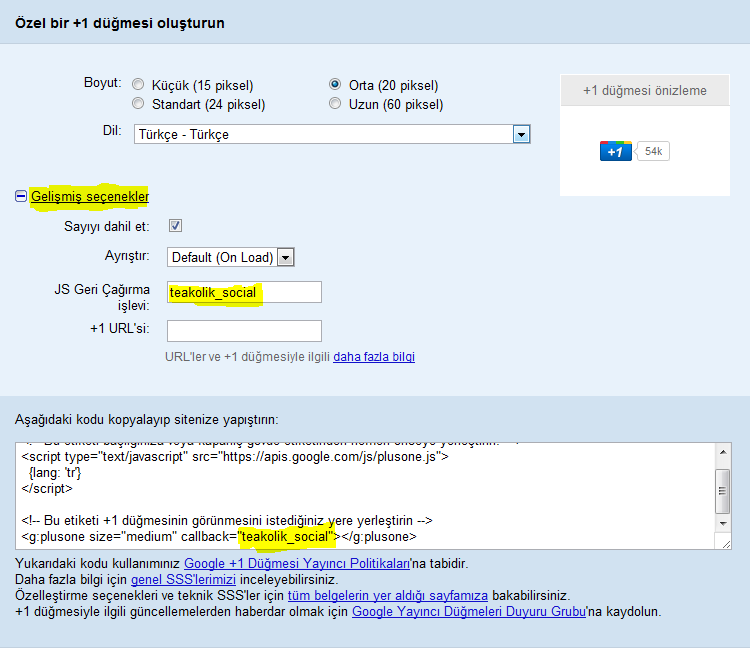Select Uzun (60 piksel) size

(335, 104)
